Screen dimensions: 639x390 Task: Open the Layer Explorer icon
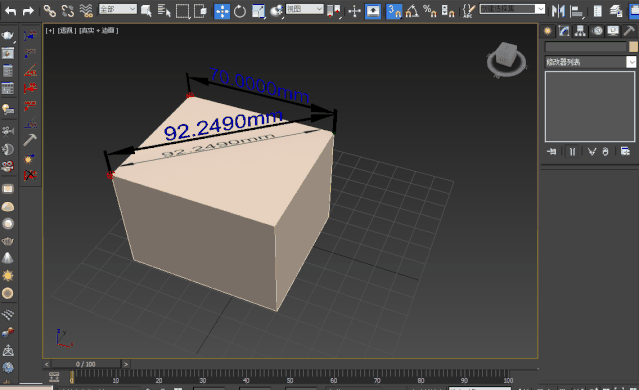616,11
